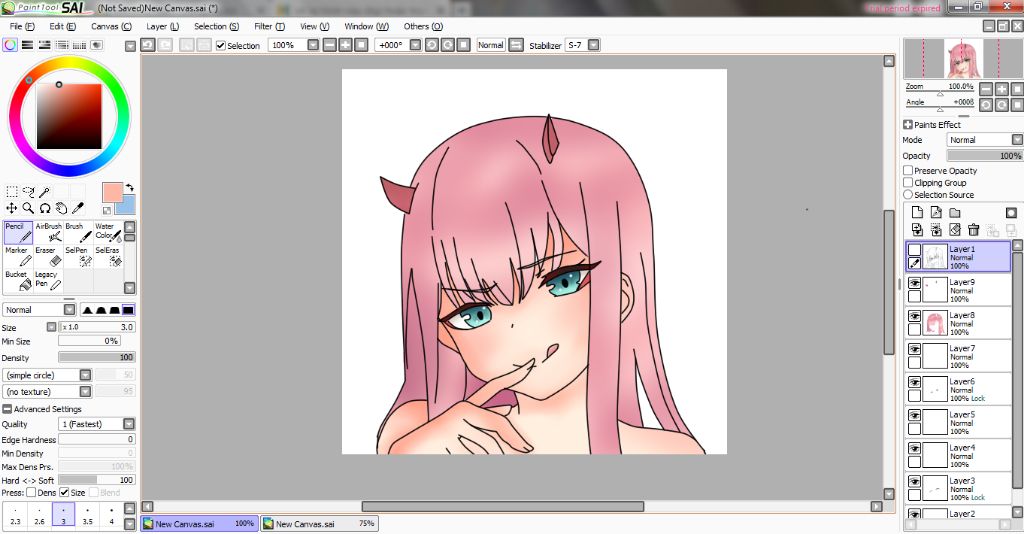Viewport: 1024px width, 534px height.
Task: Open the Stabilizer S-7 dropdown
Action: [593, 45]
